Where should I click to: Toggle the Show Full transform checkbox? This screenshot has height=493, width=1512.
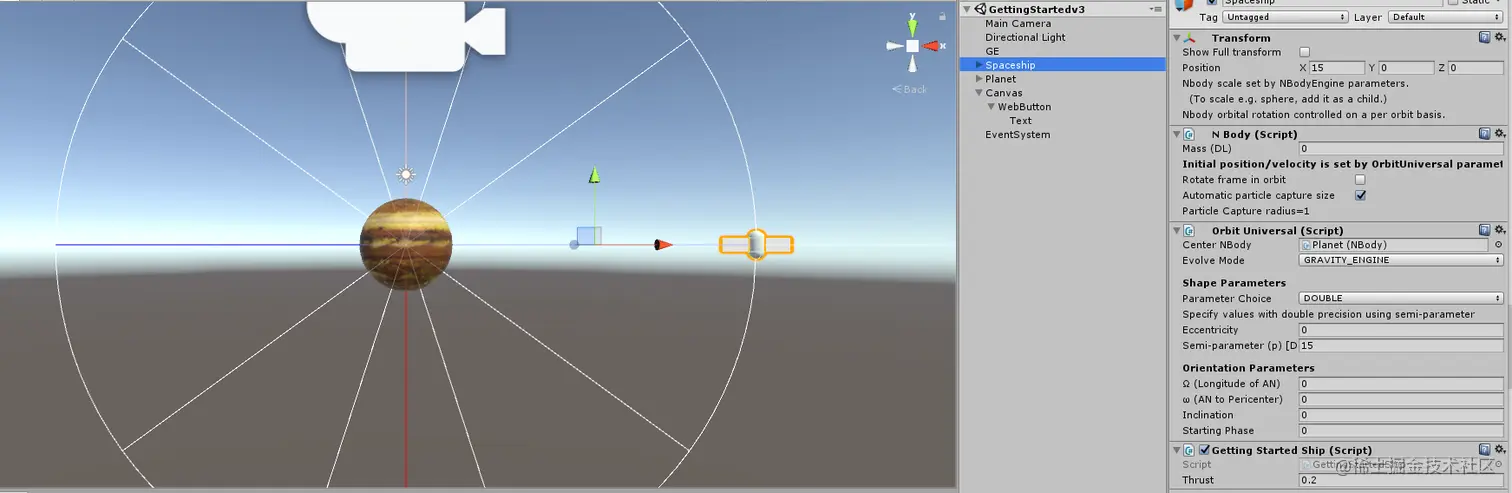click(1304, 52)
